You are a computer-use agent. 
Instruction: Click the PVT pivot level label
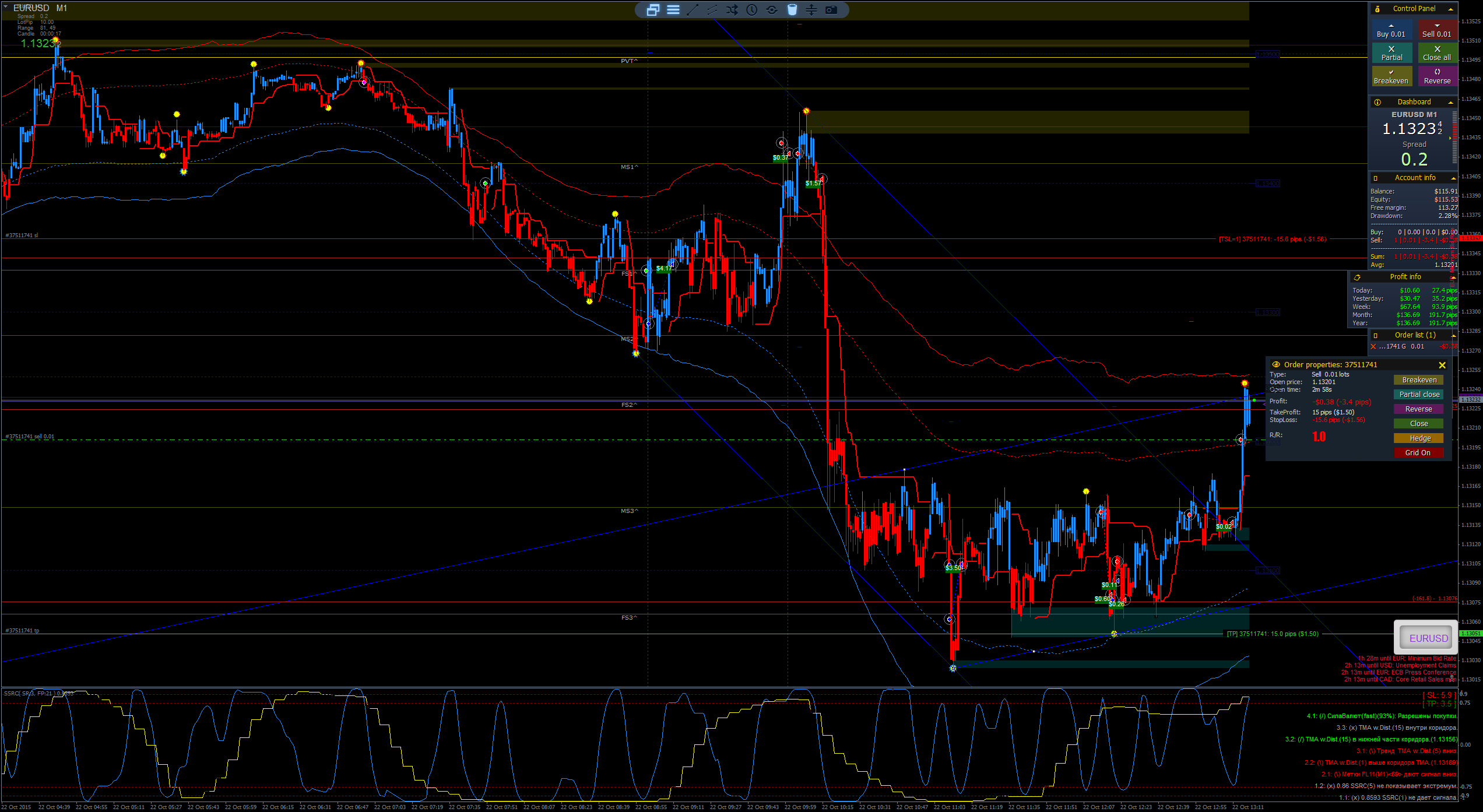coord(629,61)
